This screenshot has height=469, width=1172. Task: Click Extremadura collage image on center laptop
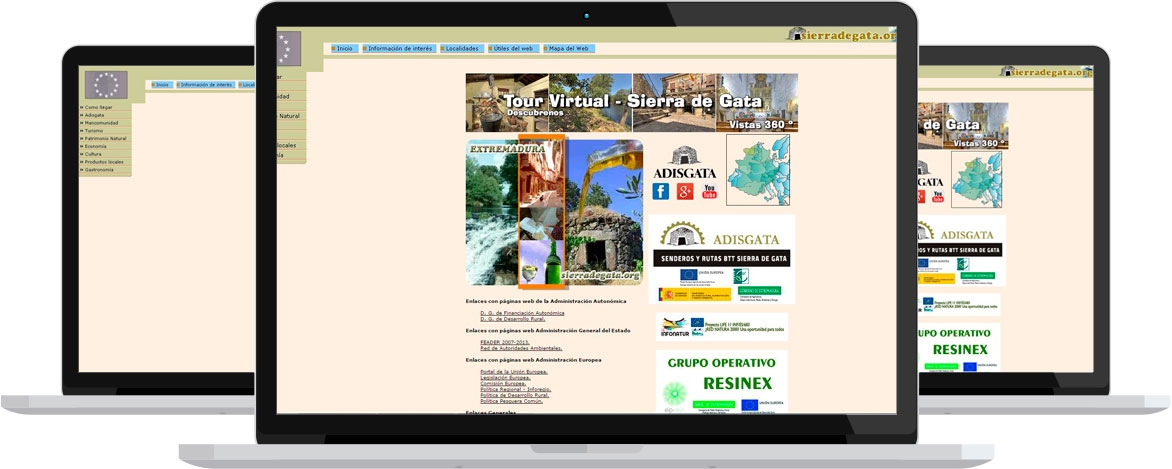pos(554,212)
